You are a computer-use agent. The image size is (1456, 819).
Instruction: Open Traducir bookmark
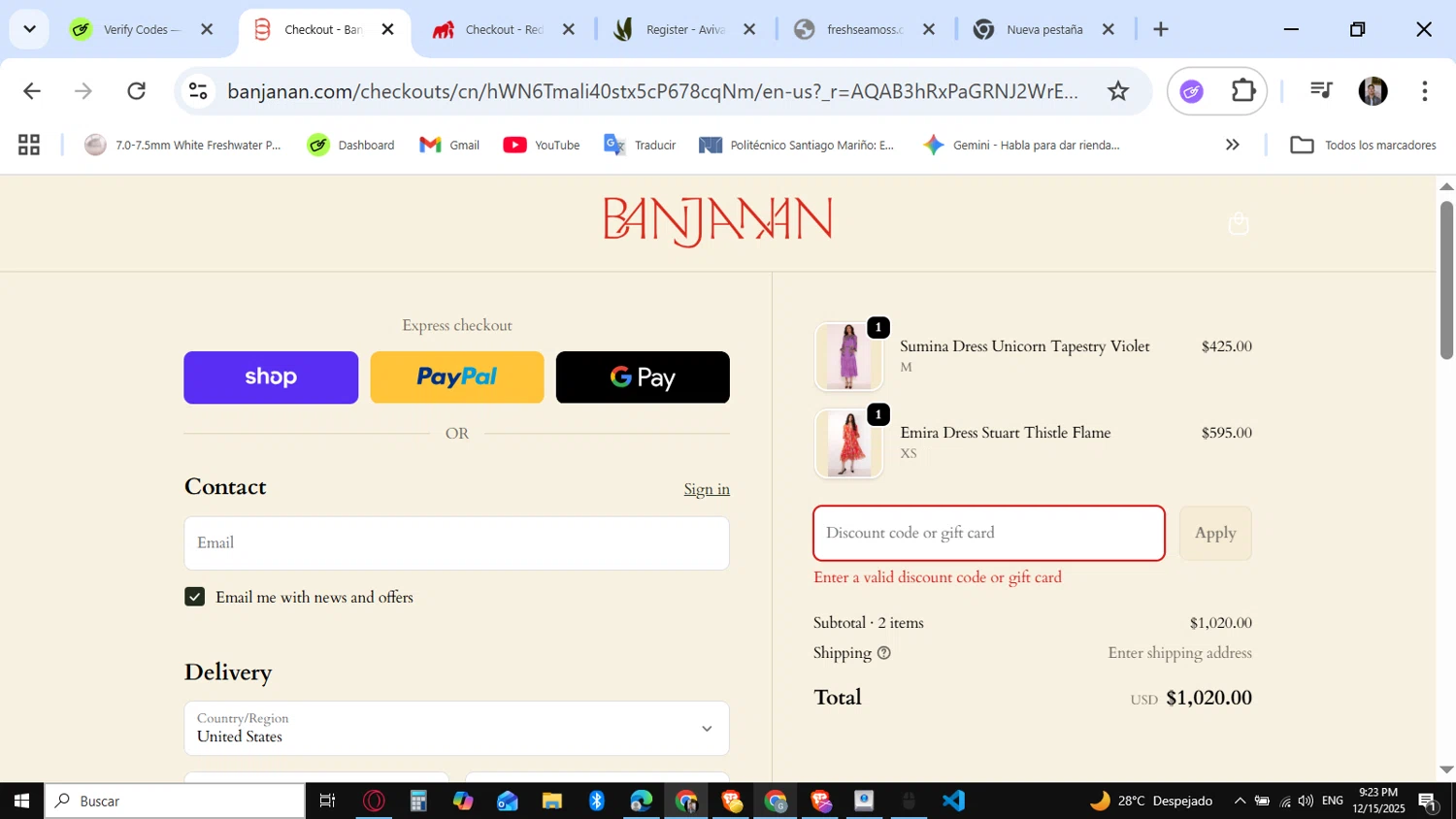pyautogui.click(x=640, y=145)
